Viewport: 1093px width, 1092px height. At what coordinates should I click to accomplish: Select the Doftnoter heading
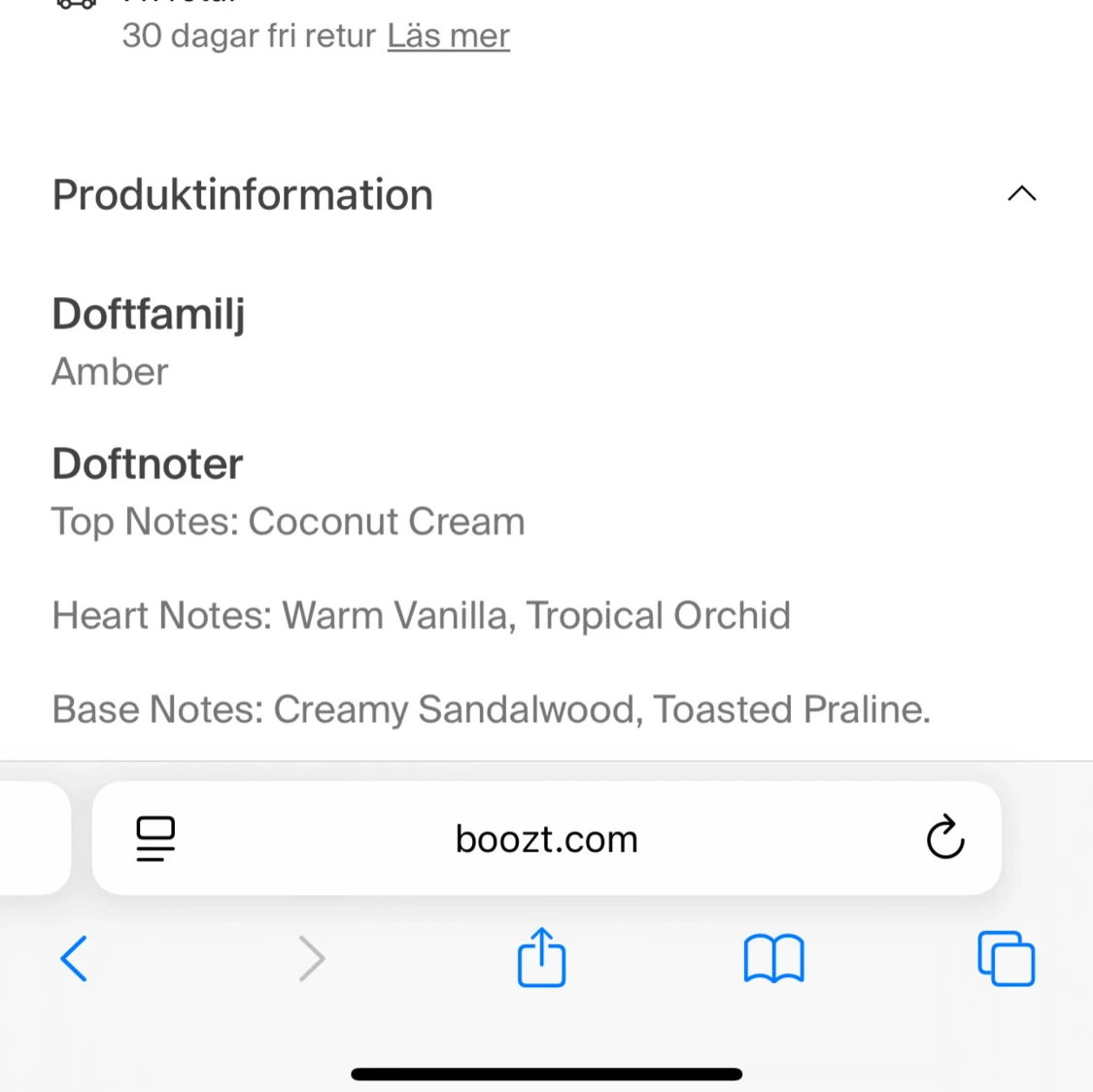148,463
